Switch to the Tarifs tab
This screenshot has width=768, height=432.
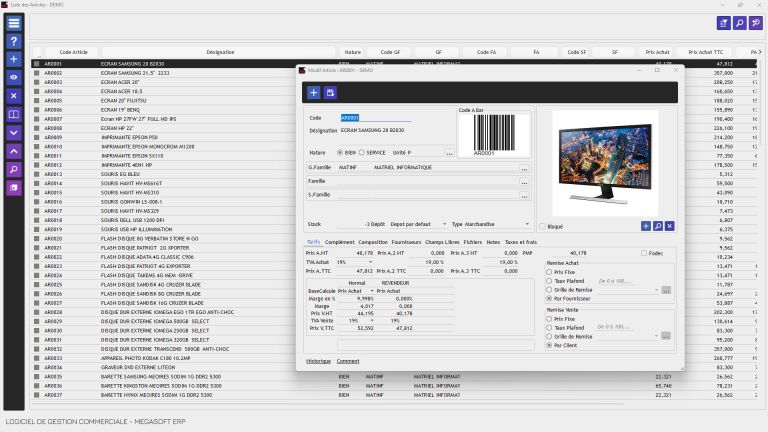pos(313,242)
